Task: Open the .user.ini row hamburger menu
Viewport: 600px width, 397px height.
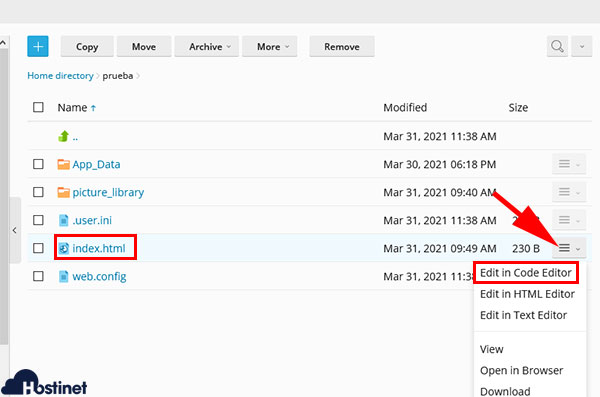Action: 569,220
